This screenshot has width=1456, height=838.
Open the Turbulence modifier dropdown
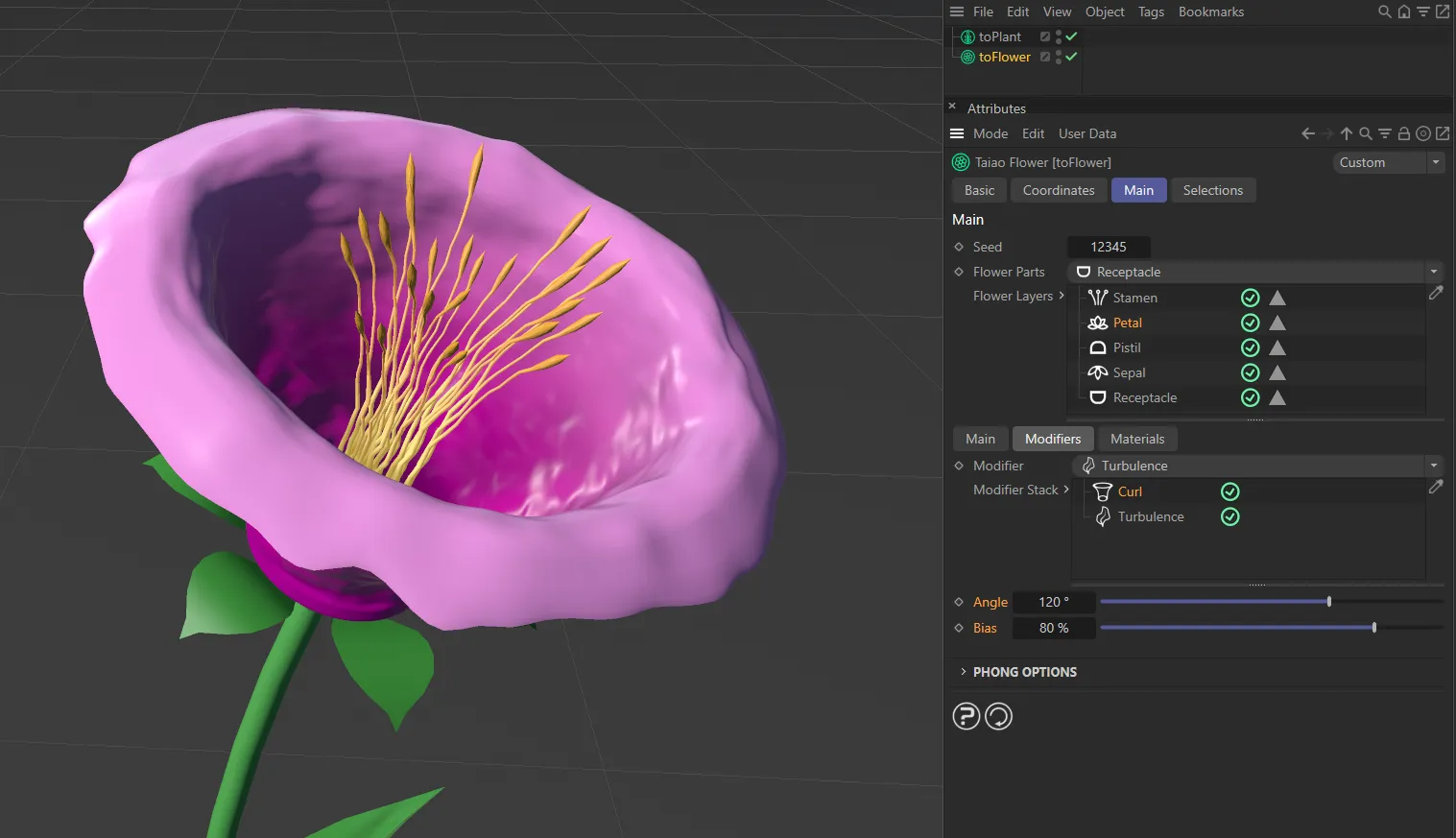(x=1433, y=466)
